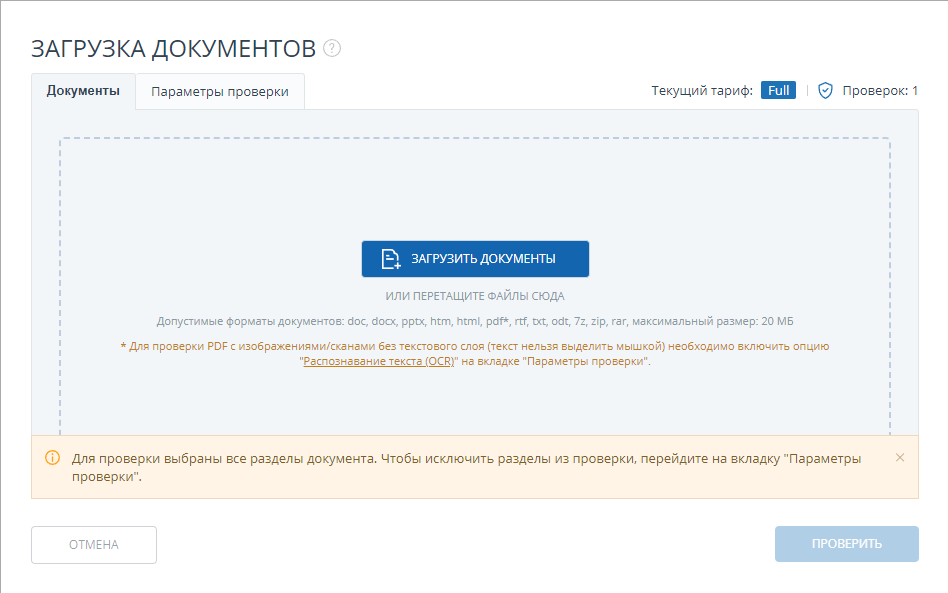This screenshot has width=948, height=593.
Task: Click the ЗАГРУЗКА ДОКУМЕНТОВ page heading
Action: (x=173, y=49)
